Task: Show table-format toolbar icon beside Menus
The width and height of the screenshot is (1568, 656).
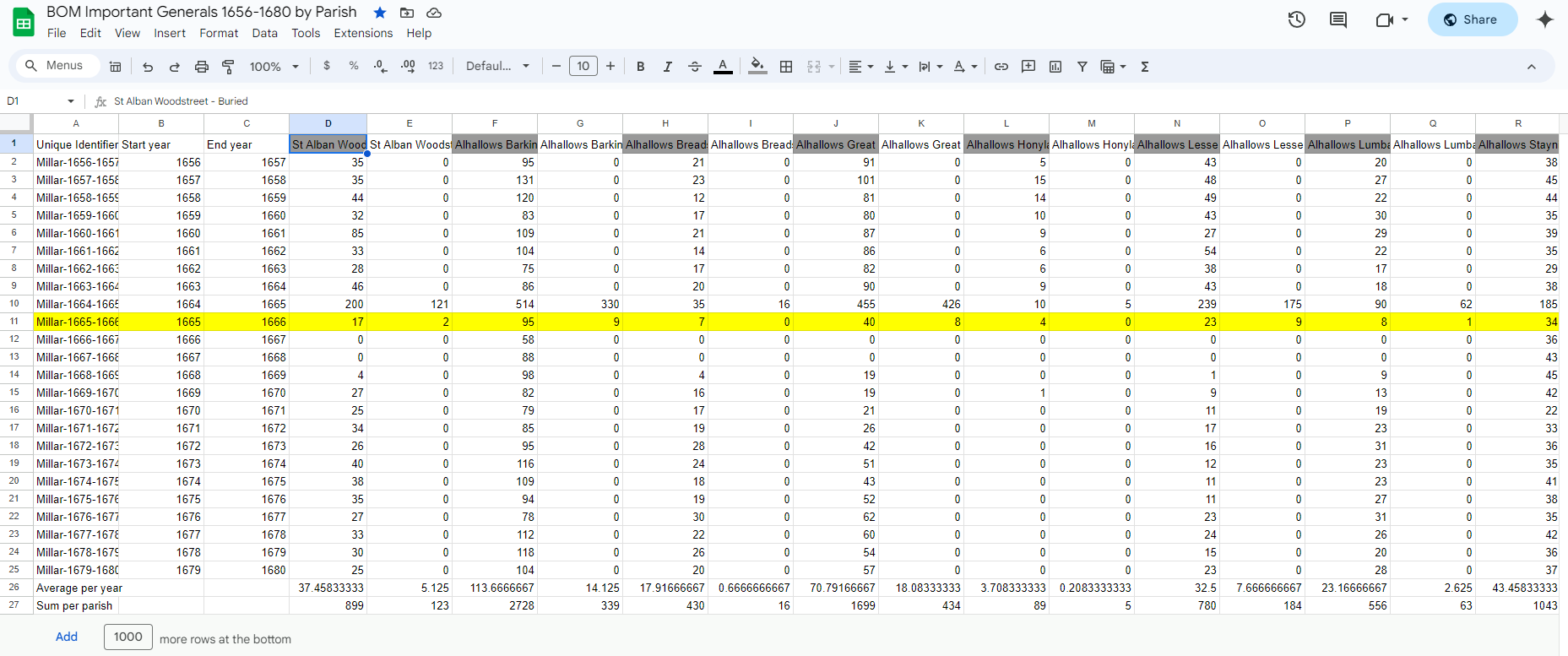Action: [x=116, y=67]
